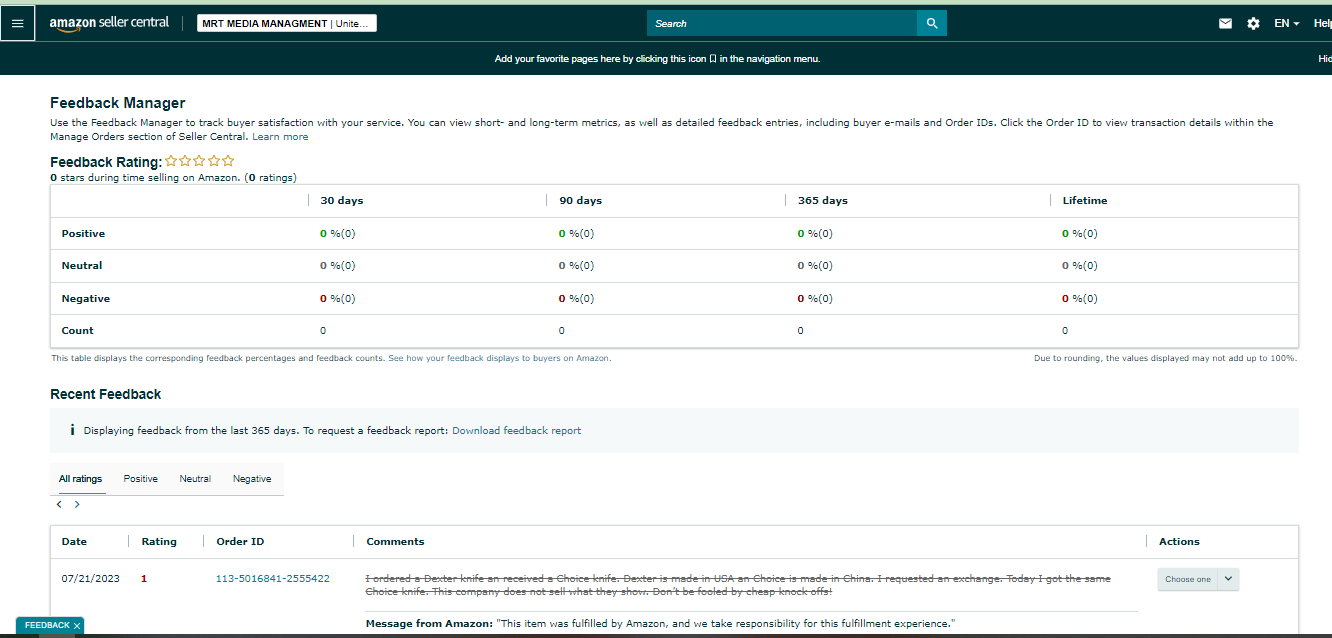1332x638 pixels.
Task: Click the Date column header
Action: pyautogui.click(x=74, y=542)
